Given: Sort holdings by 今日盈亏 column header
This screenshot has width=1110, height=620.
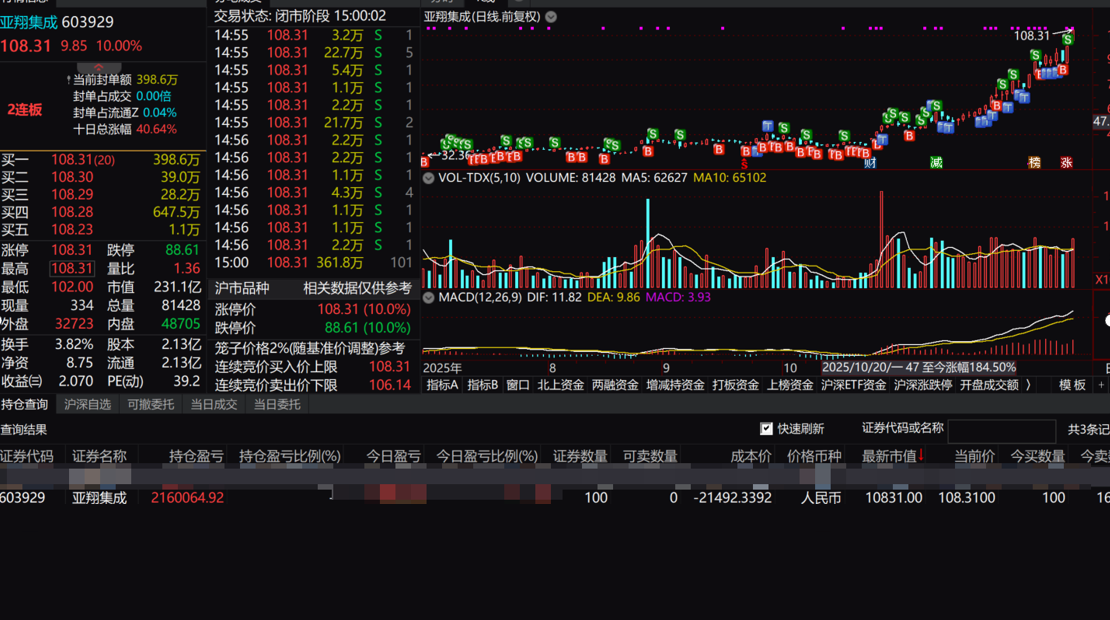Looking at the screenshot, I should point(393,457).
